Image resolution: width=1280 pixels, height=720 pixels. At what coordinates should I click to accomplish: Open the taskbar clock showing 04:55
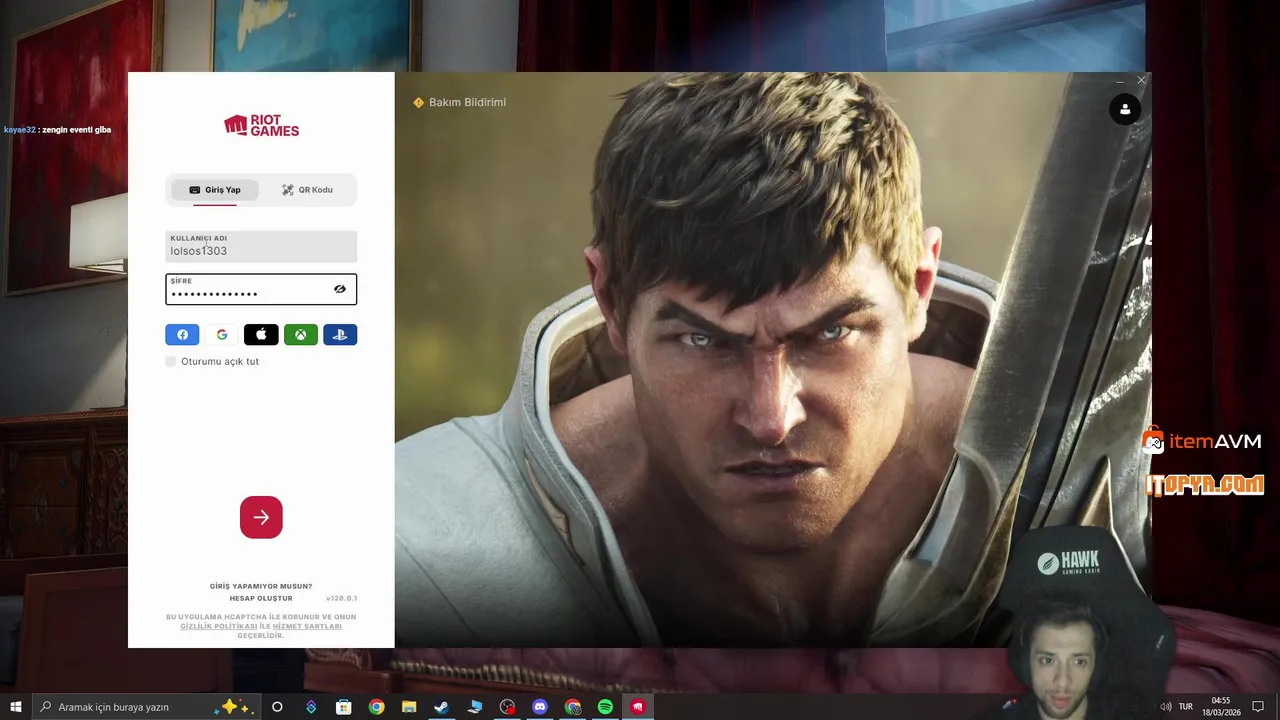click(x=1220, y=707)
